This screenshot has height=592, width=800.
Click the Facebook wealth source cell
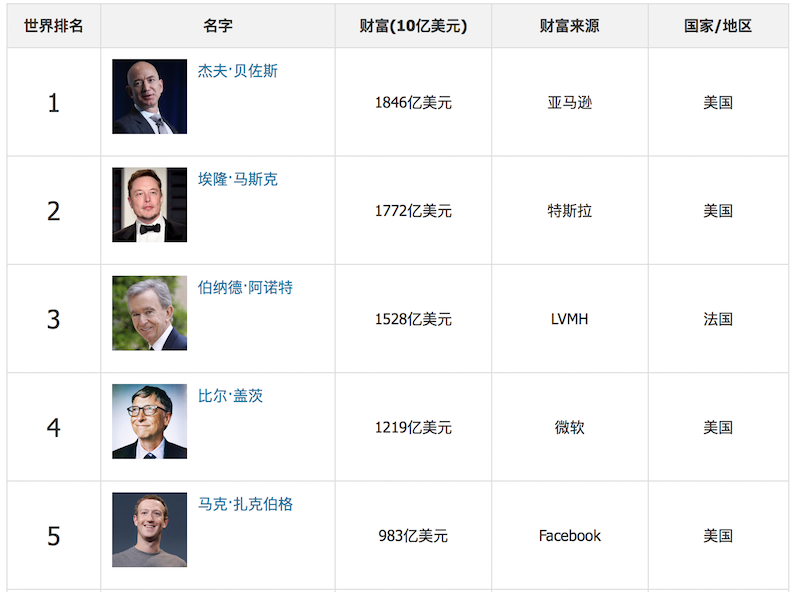(x=569, y=536)
